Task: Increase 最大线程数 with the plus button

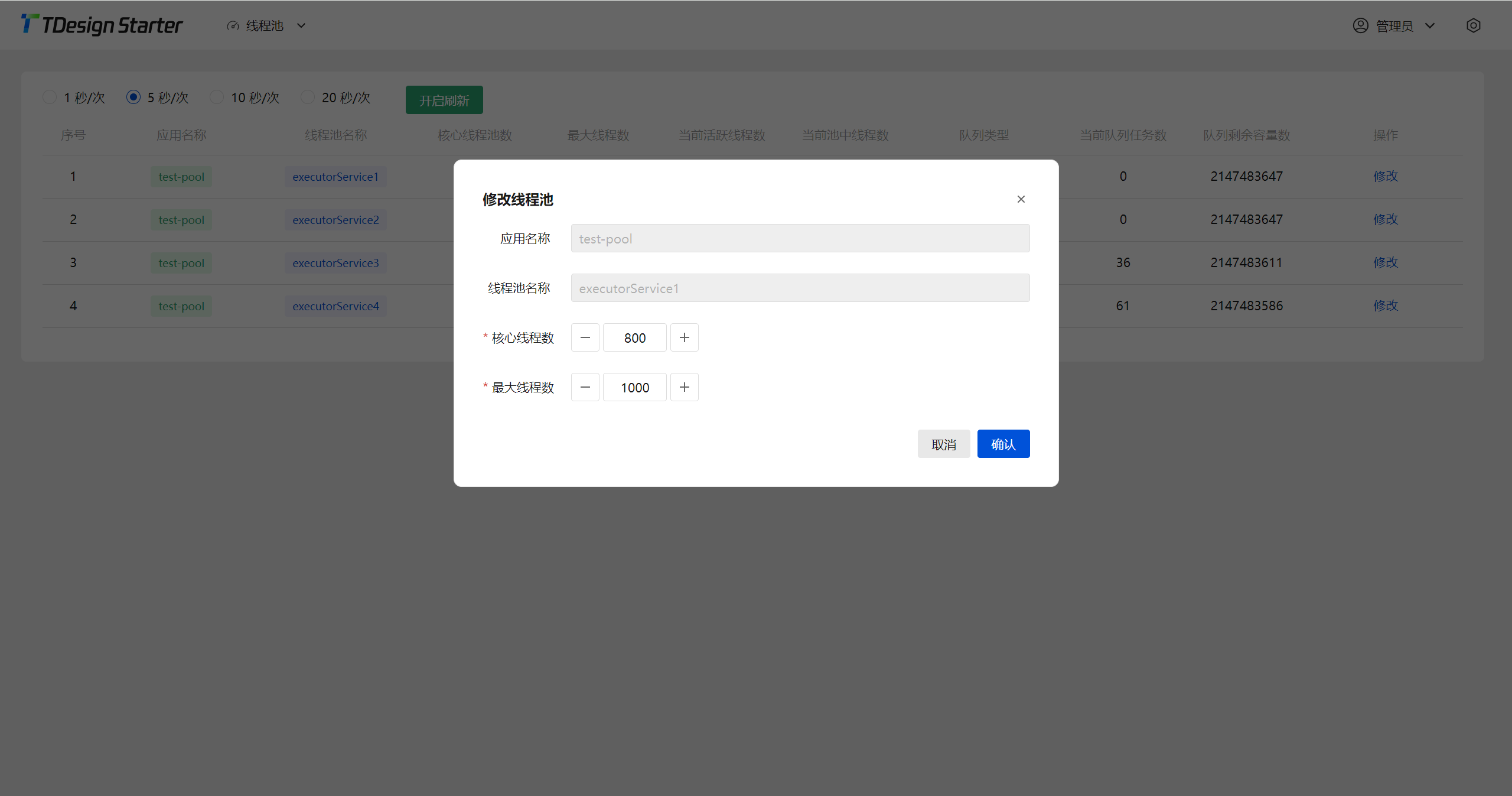Action: (684, 387)
